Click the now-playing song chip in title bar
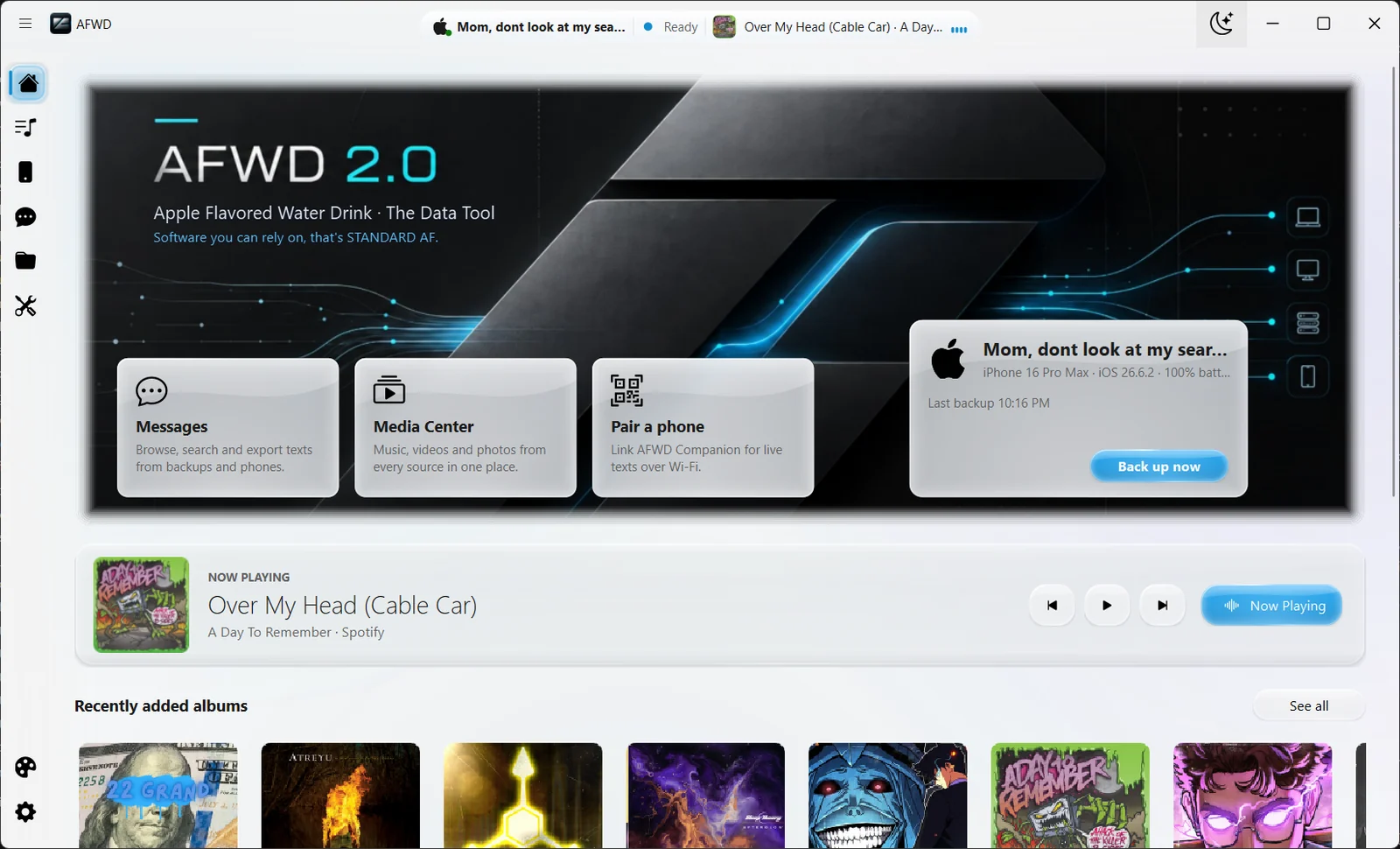The width and height of the screenshot is (1400, 849). (x=841, y=27)
